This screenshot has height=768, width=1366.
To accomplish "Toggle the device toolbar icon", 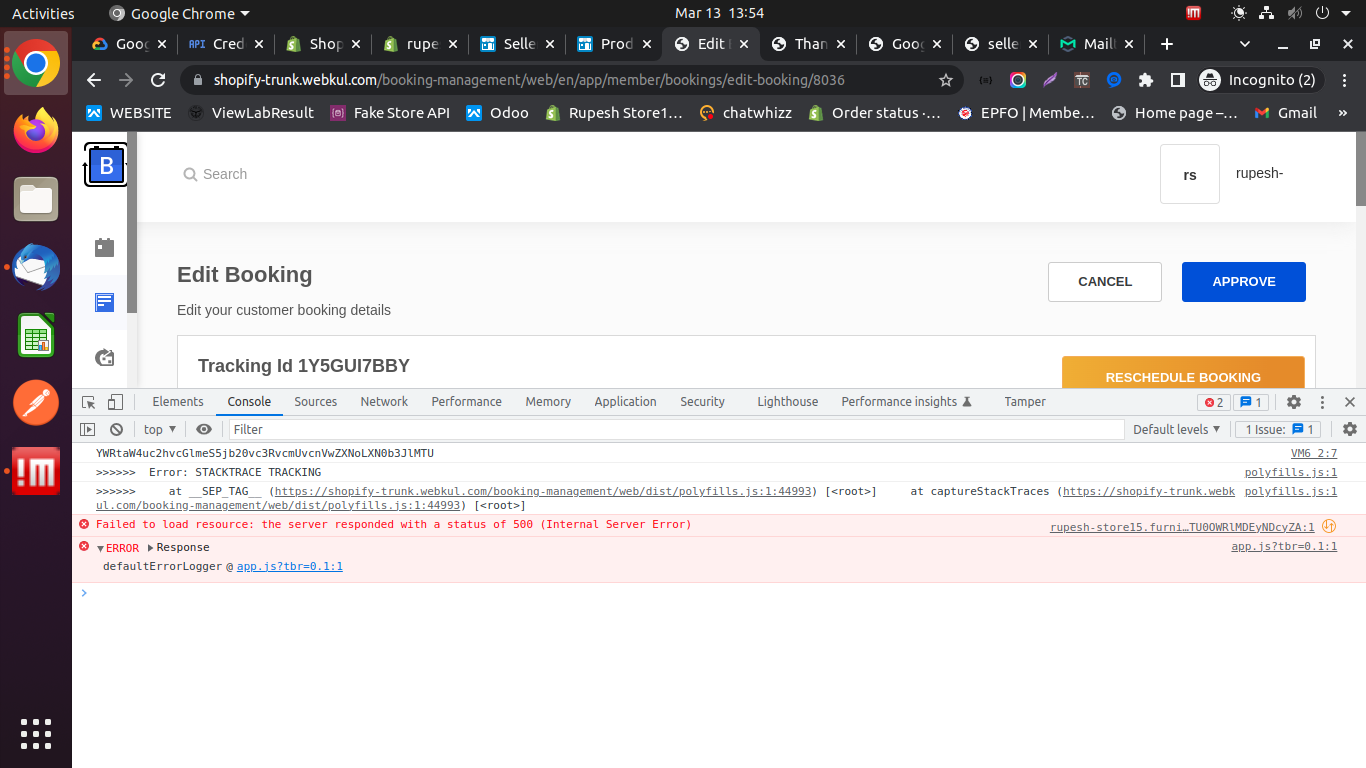I will pyautogui.click(x=115, y=402).
